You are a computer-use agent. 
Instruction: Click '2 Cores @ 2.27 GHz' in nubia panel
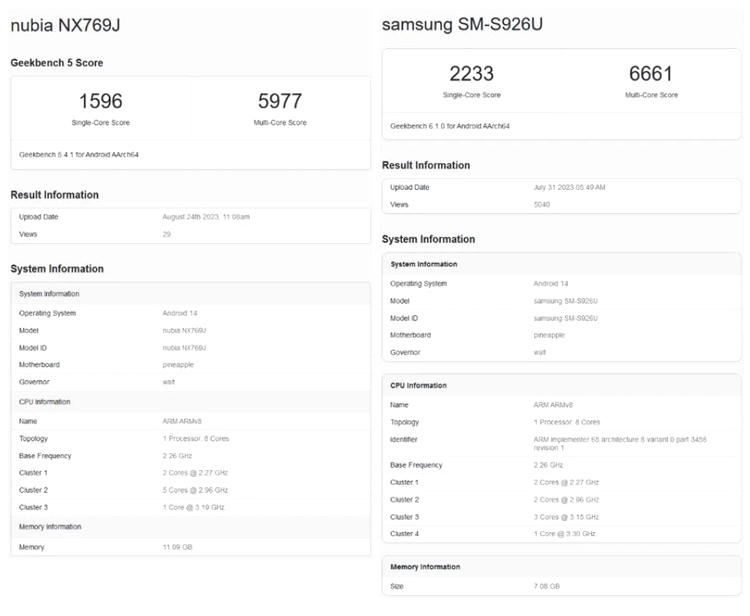pos(195,473)
